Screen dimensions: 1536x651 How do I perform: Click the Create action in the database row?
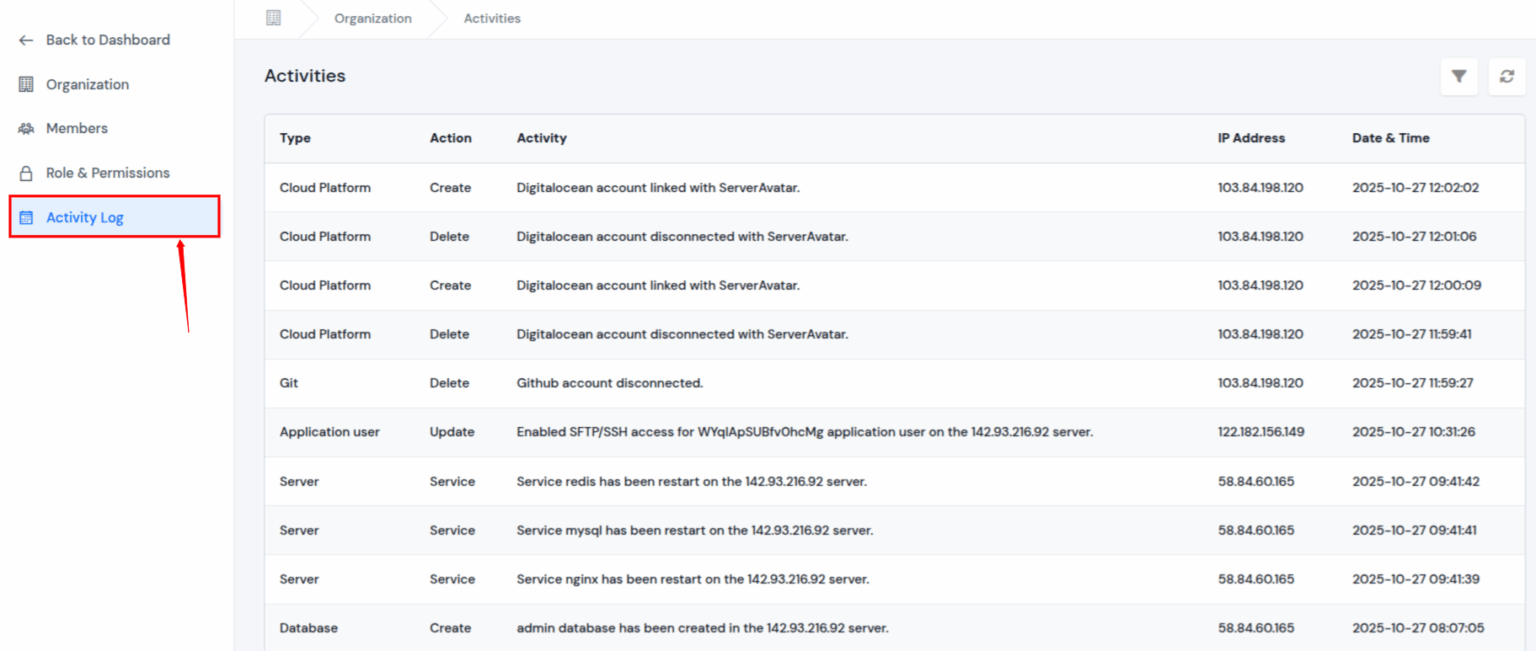(x=450, y=628)
